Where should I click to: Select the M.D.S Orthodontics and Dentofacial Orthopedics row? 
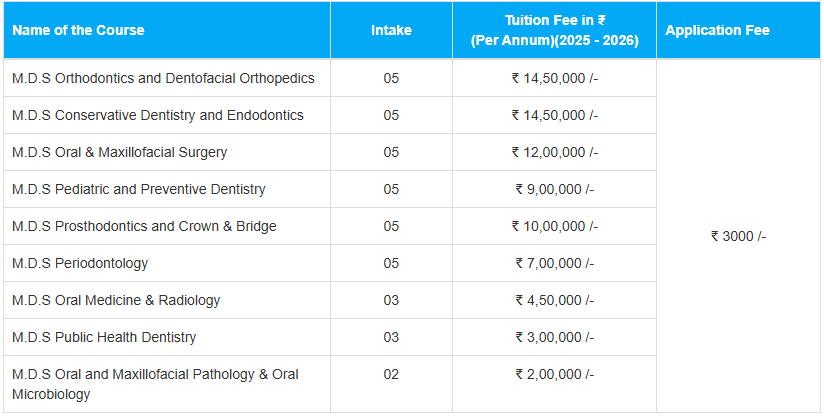[163, 78]
